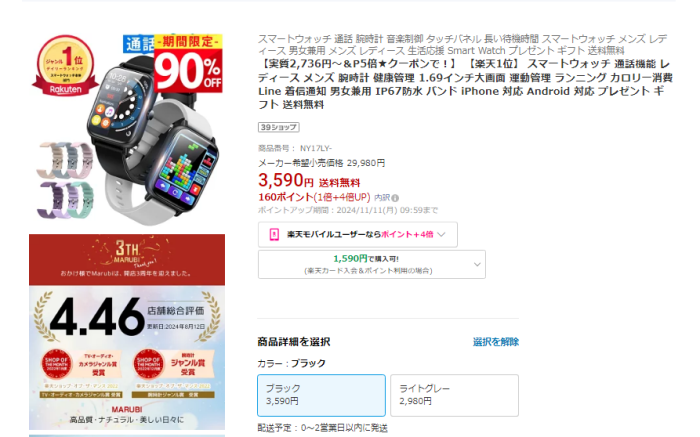Click the product title text

[465, 84]
